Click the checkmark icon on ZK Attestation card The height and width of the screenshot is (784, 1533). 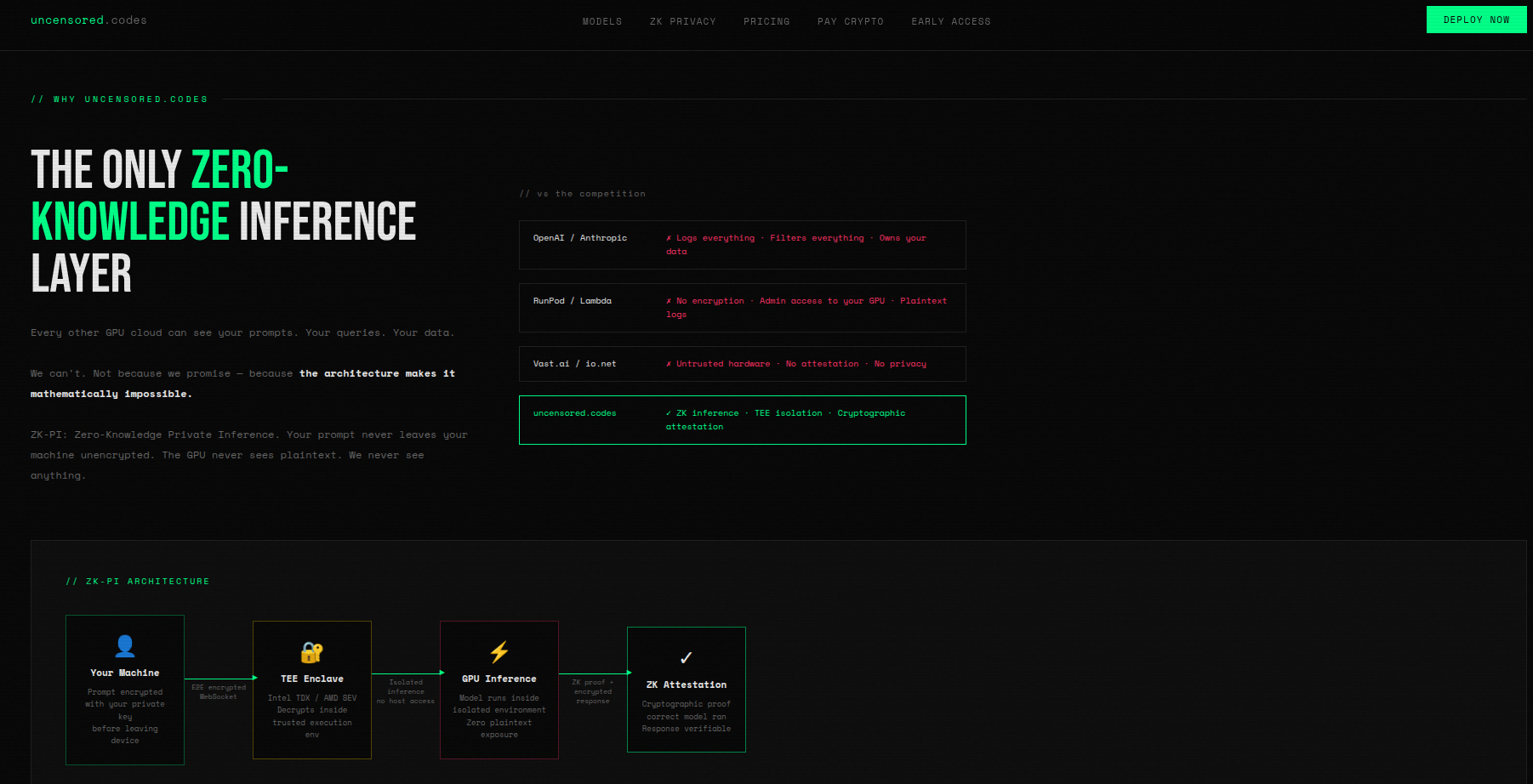[x=686, y=656]
